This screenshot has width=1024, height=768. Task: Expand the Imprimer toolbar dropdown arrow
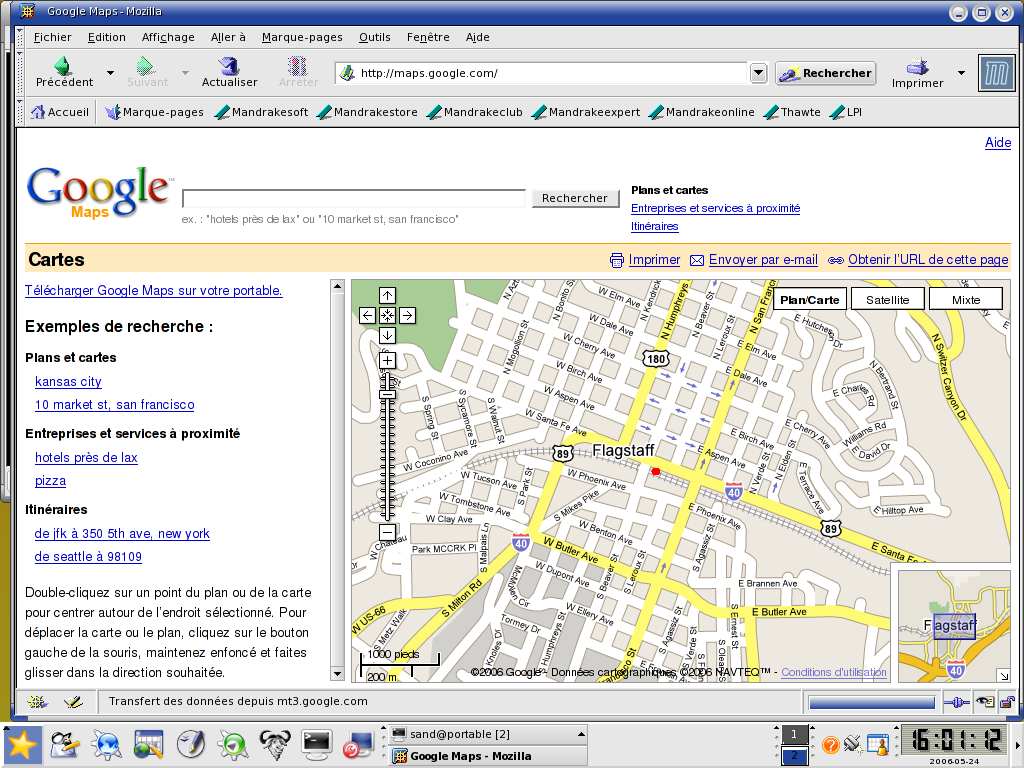(961, 73)
